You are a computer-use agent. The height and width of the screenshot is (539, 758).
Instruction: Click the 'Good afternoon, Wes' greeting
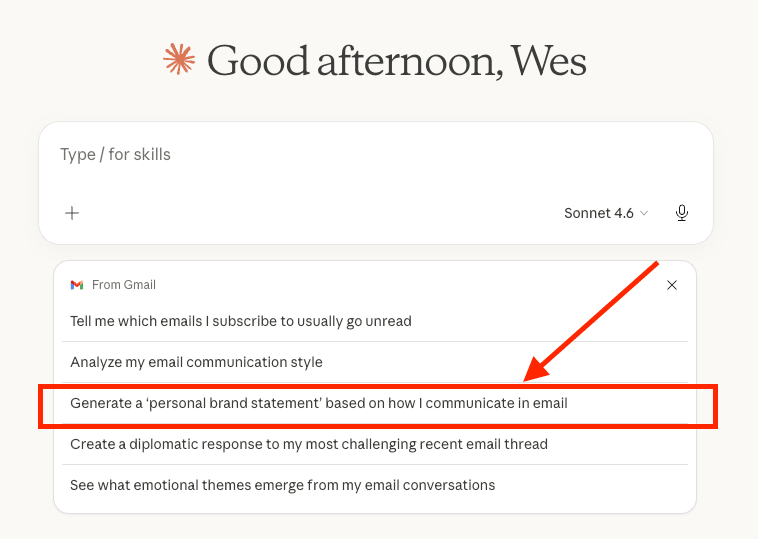point(396,62)
